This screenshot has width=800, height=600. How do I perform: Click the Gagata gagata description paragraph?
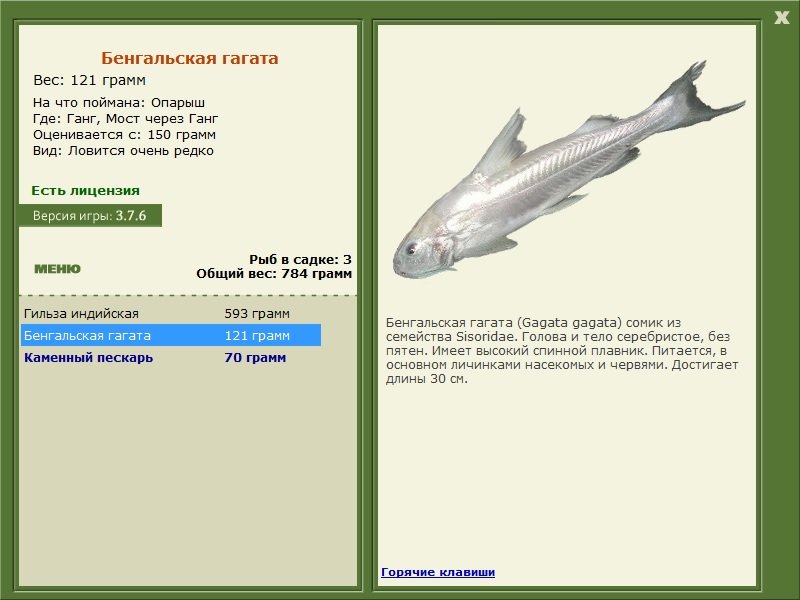562,351
